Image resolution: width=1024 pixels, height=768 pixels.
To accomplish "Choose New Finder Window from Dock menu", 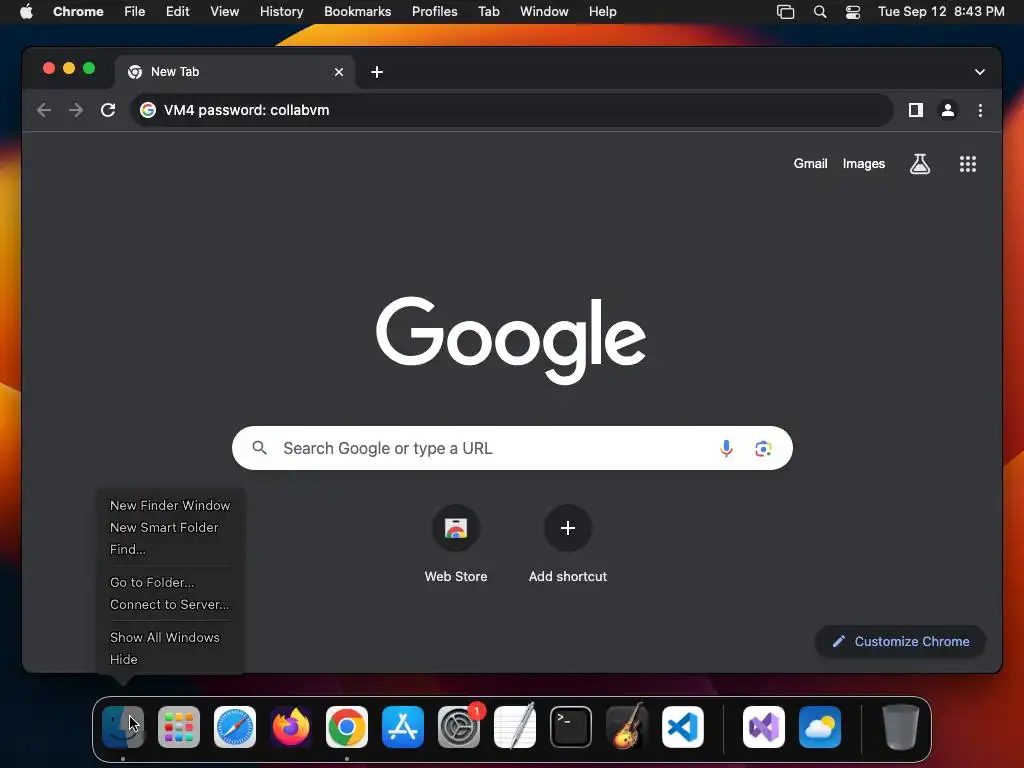I will (x=170, y=505).
